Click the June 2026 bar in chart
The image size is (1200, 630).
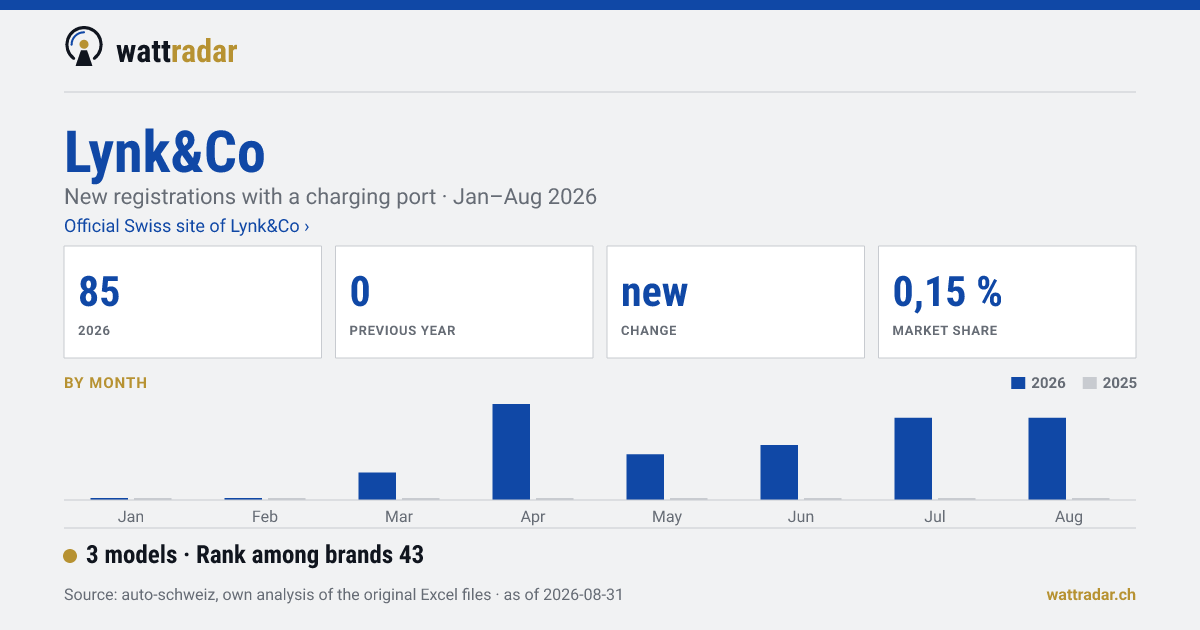(x=779, y=472)
